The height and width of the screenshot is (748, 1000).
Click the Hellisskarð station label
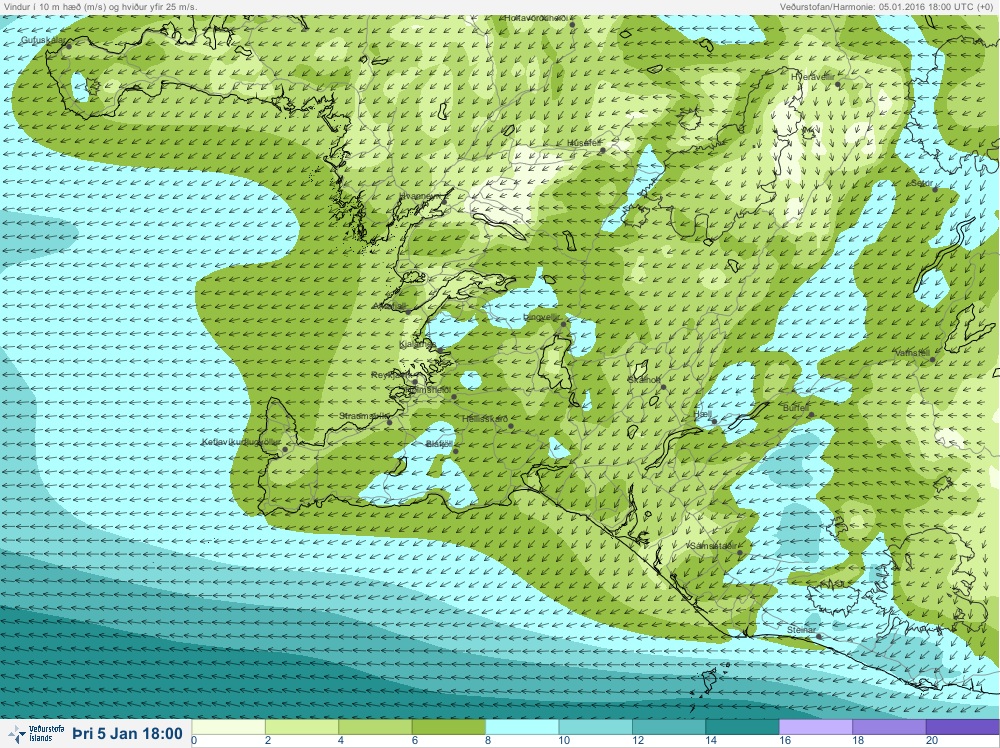(485, 420)
